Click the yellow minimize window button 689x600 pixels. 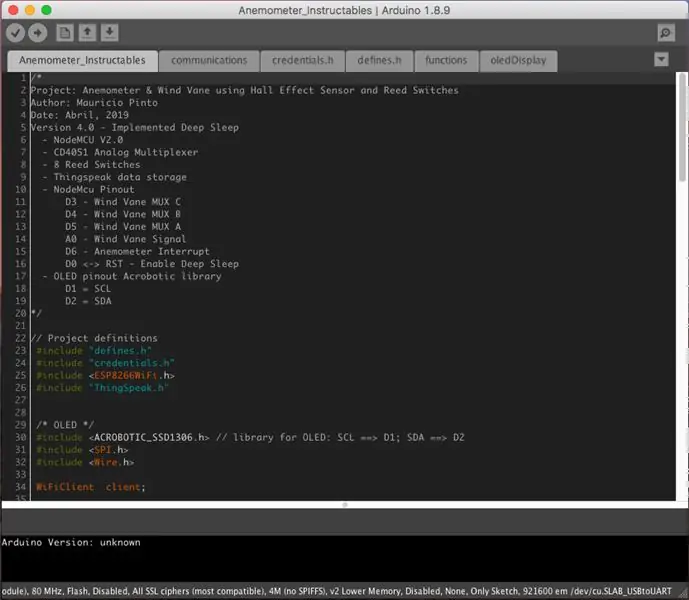click(29, 10)
